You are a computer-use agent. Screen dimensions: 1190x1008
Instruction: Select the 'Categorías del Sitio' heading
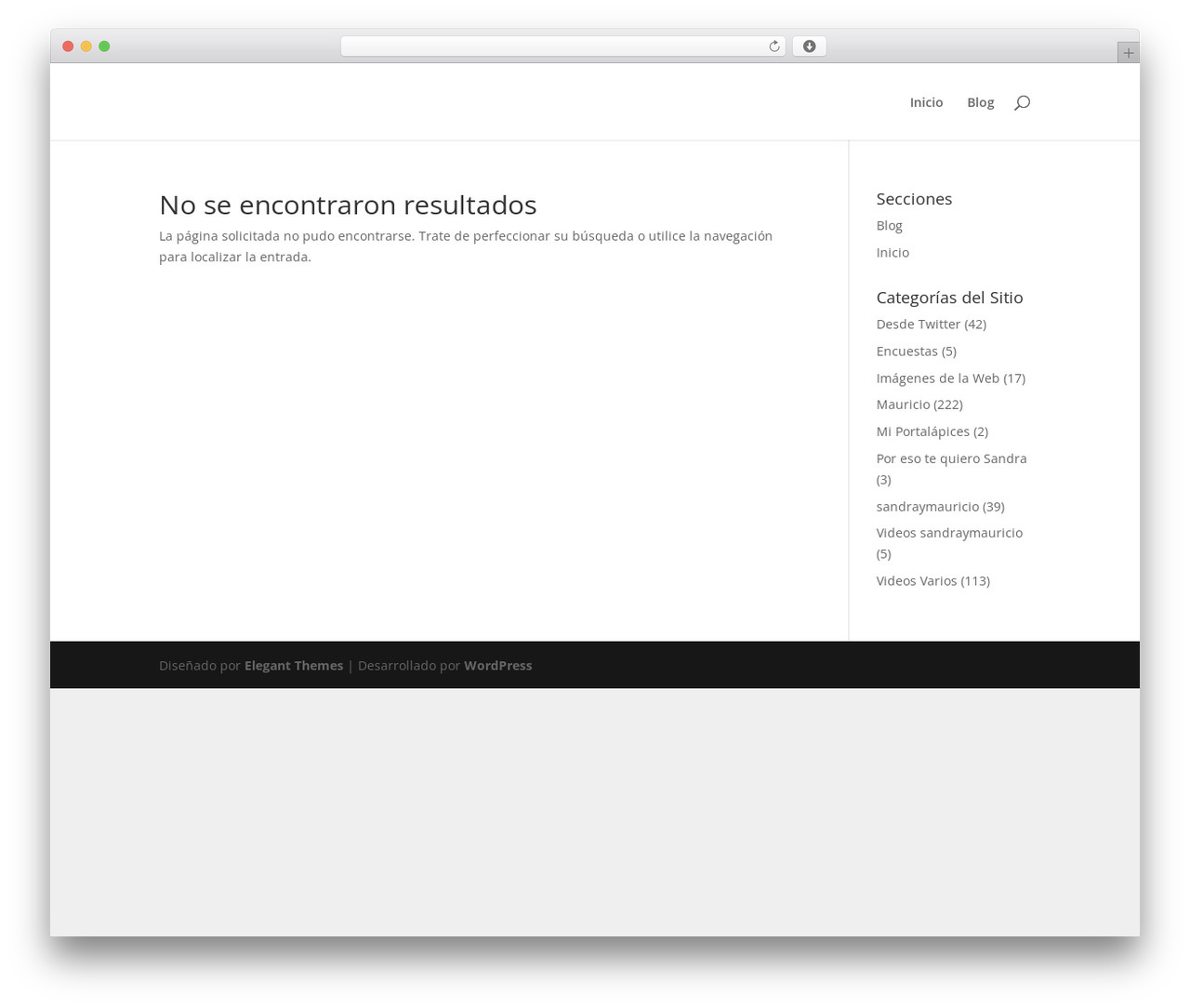click(949, 298)
